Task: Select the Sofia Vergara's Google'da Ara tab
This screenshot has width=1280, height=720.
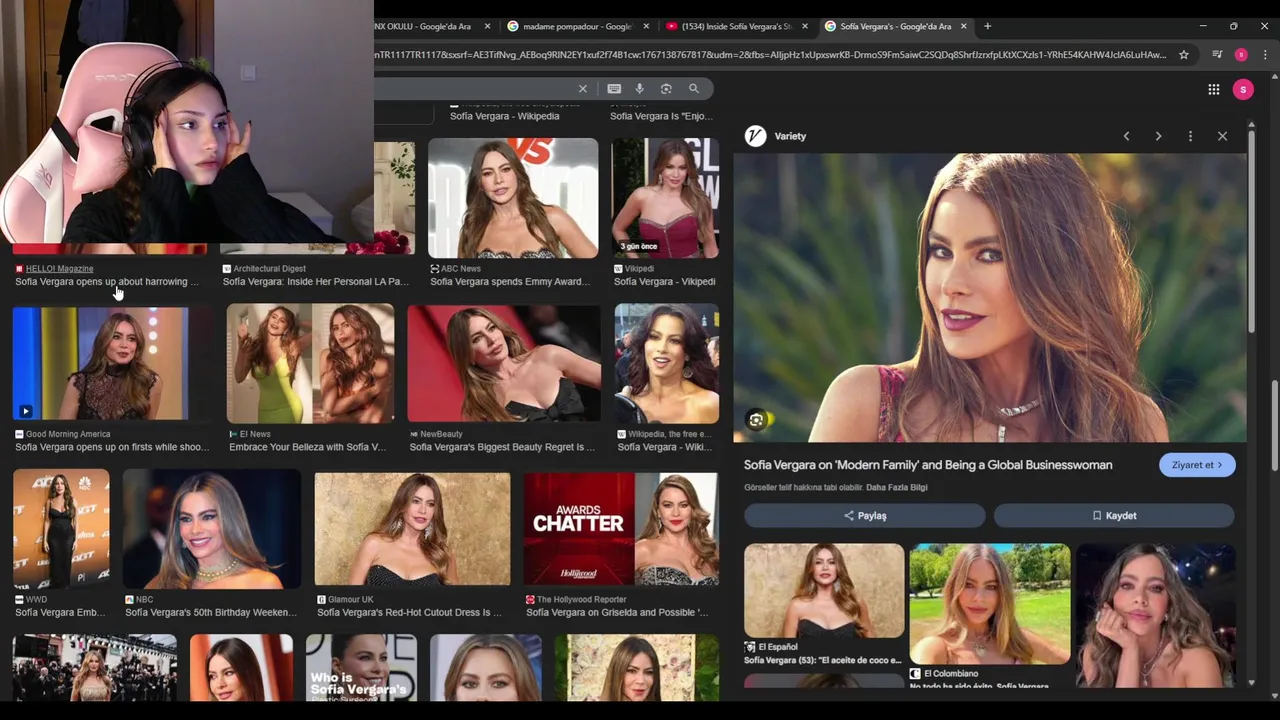Action: point(895,26)
